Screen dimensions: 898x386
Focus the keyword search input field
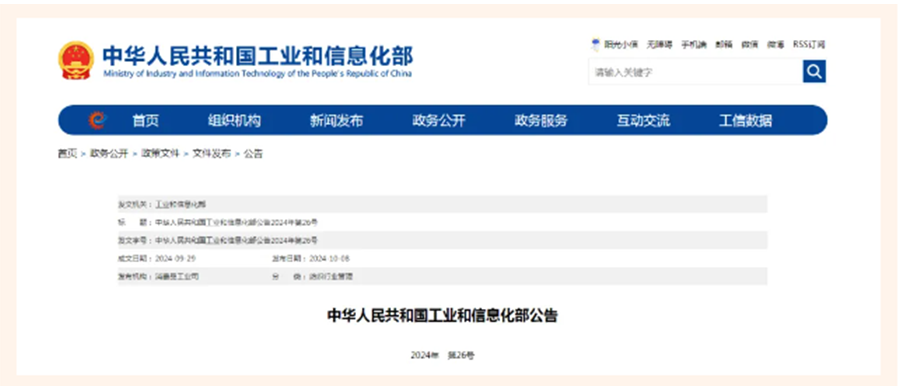click(695, 72)
